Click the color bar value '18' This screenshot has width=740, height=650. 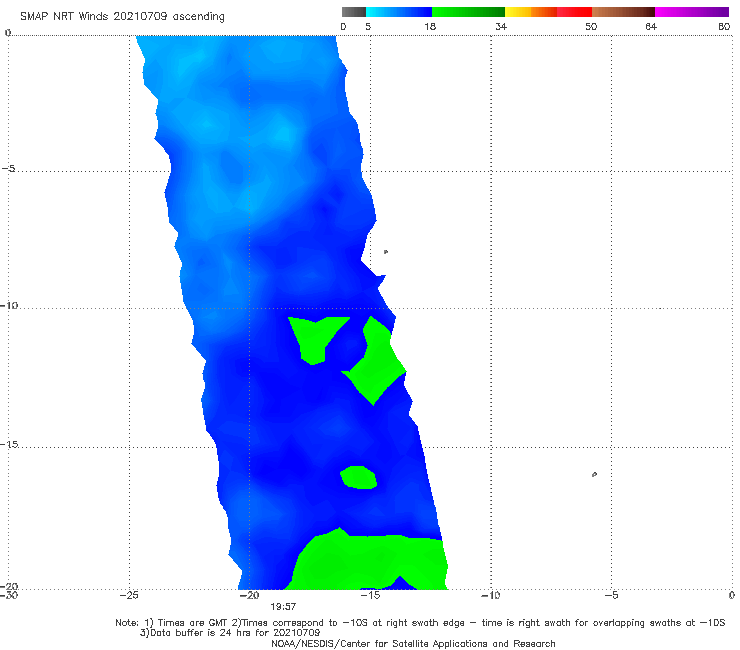[x=430, y=26]
